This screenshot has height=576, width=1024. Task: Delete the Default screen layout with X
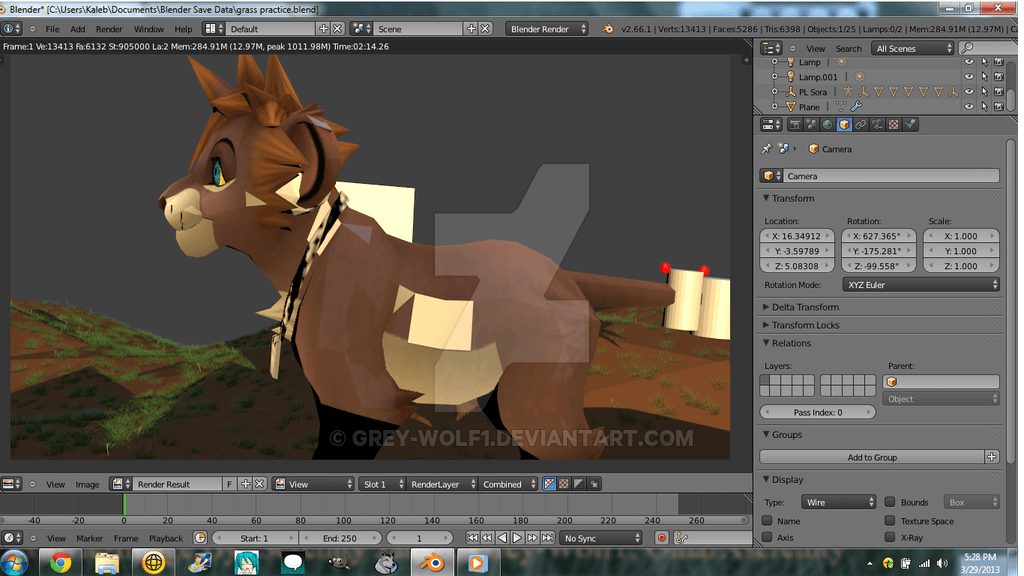point(338,29)
